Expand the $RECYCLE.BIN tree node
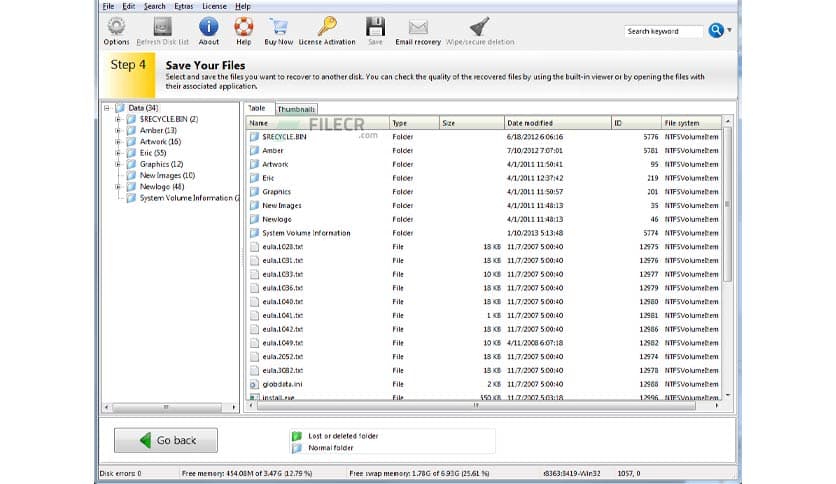Image resolution: width=836 pixels, height=484 pixels. tap(118, 119)
